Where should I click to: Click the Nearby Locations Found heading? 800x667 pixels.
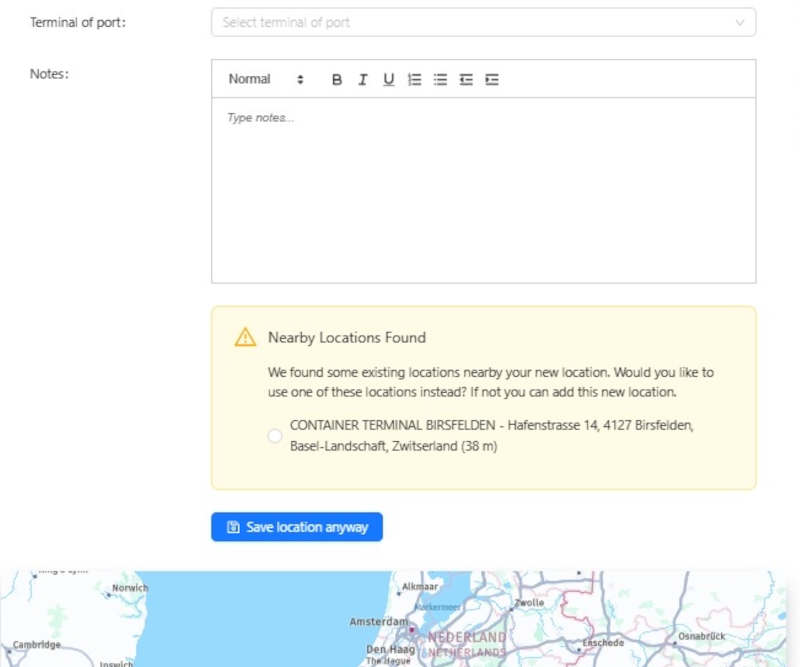(347, 338)
